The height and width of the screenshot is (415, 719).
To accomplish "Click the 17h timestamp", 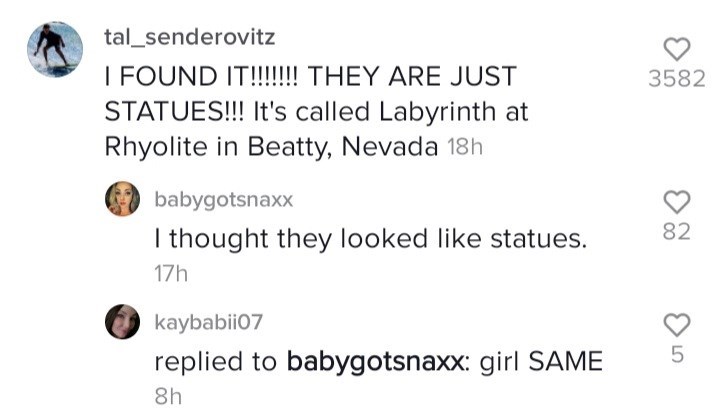I will coord(171,274).
